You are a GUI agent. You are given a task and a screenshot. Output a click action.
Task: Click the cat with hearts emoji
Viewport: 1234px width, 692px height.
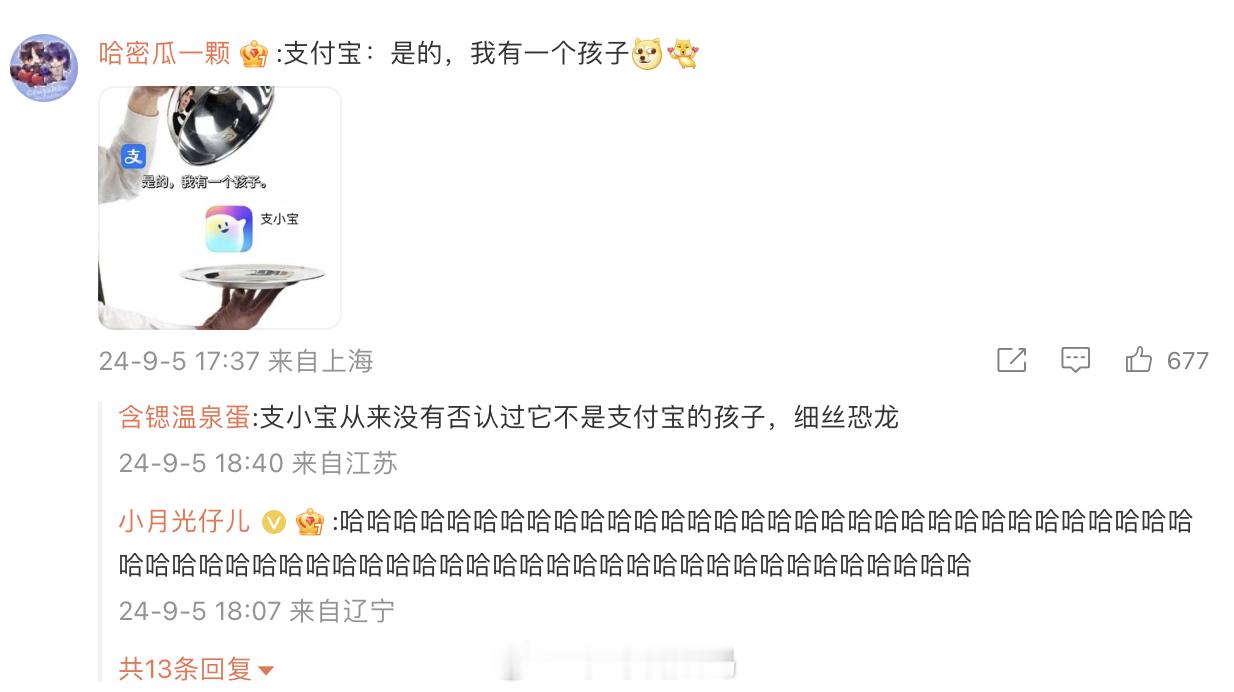[x=682, y=54]
